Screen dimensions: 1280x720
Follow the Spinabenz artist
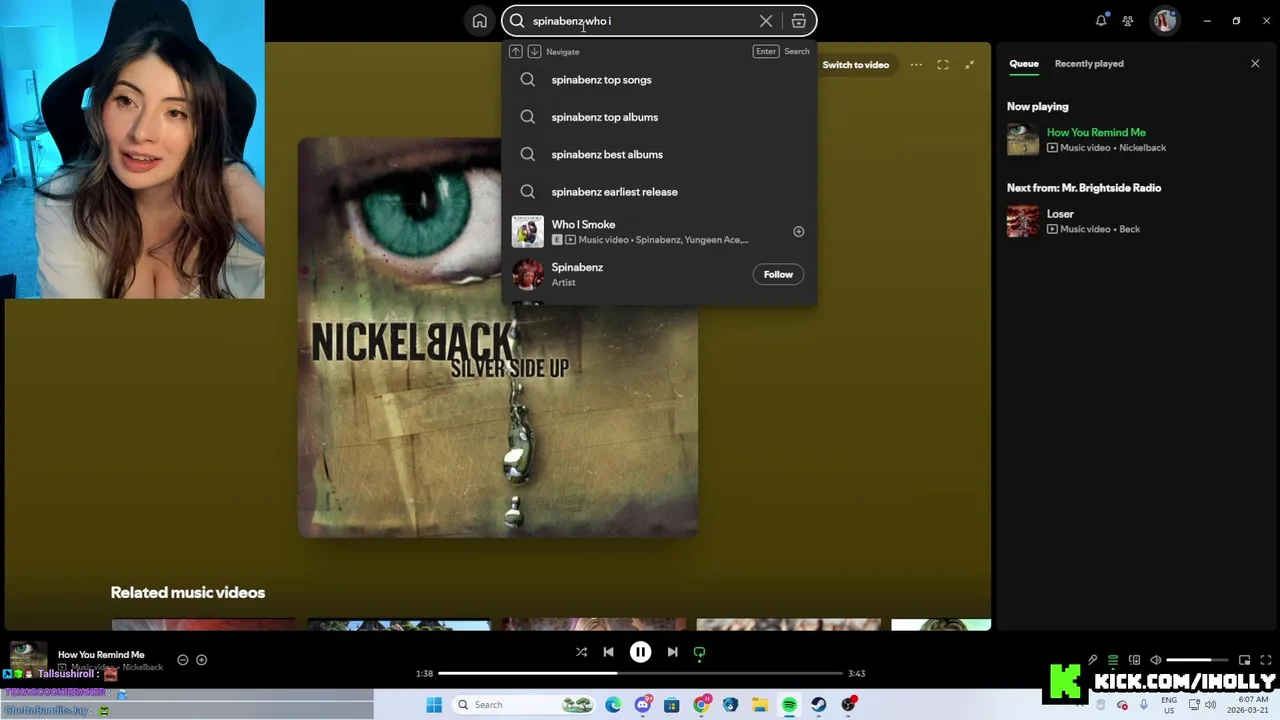[778, 274]
